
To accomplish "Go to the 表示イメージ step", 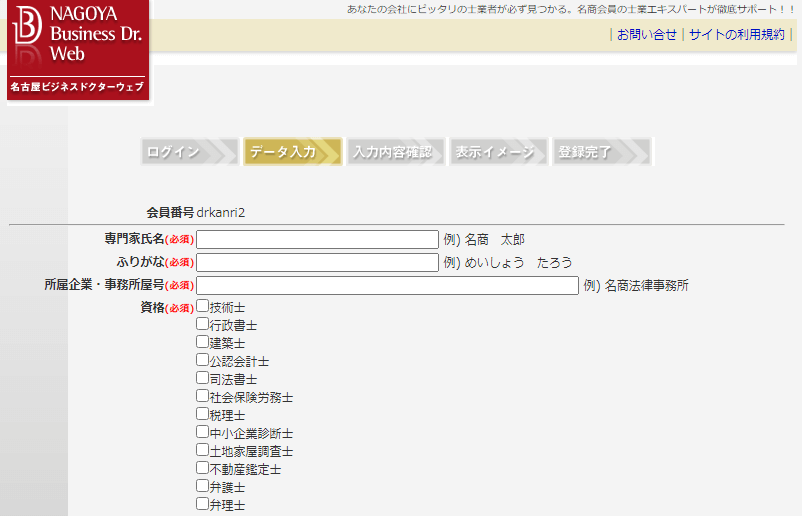I will click(x=495, y=152).
